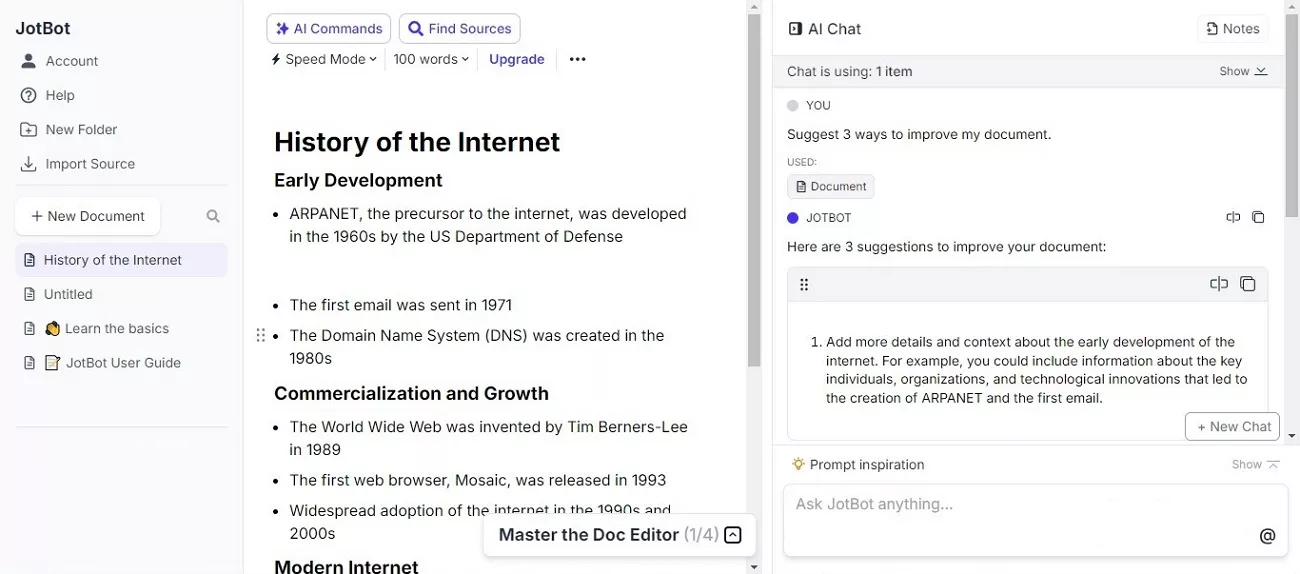The height and width of the screenshot is (574, 1300).
Task: Open AI Commands menu
Action: tap(327, 29)
